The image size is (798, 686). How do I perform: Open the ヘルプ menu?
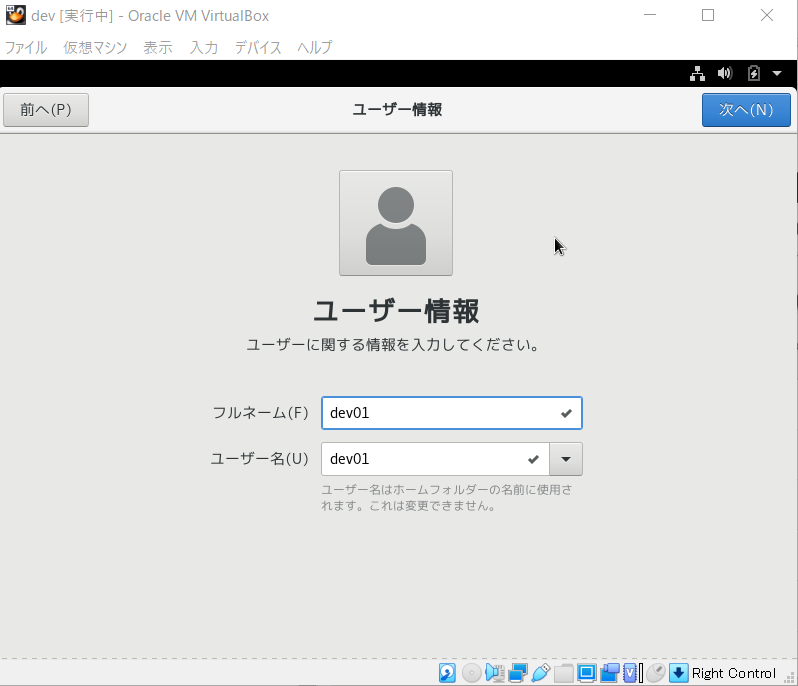tap(315, 47)
